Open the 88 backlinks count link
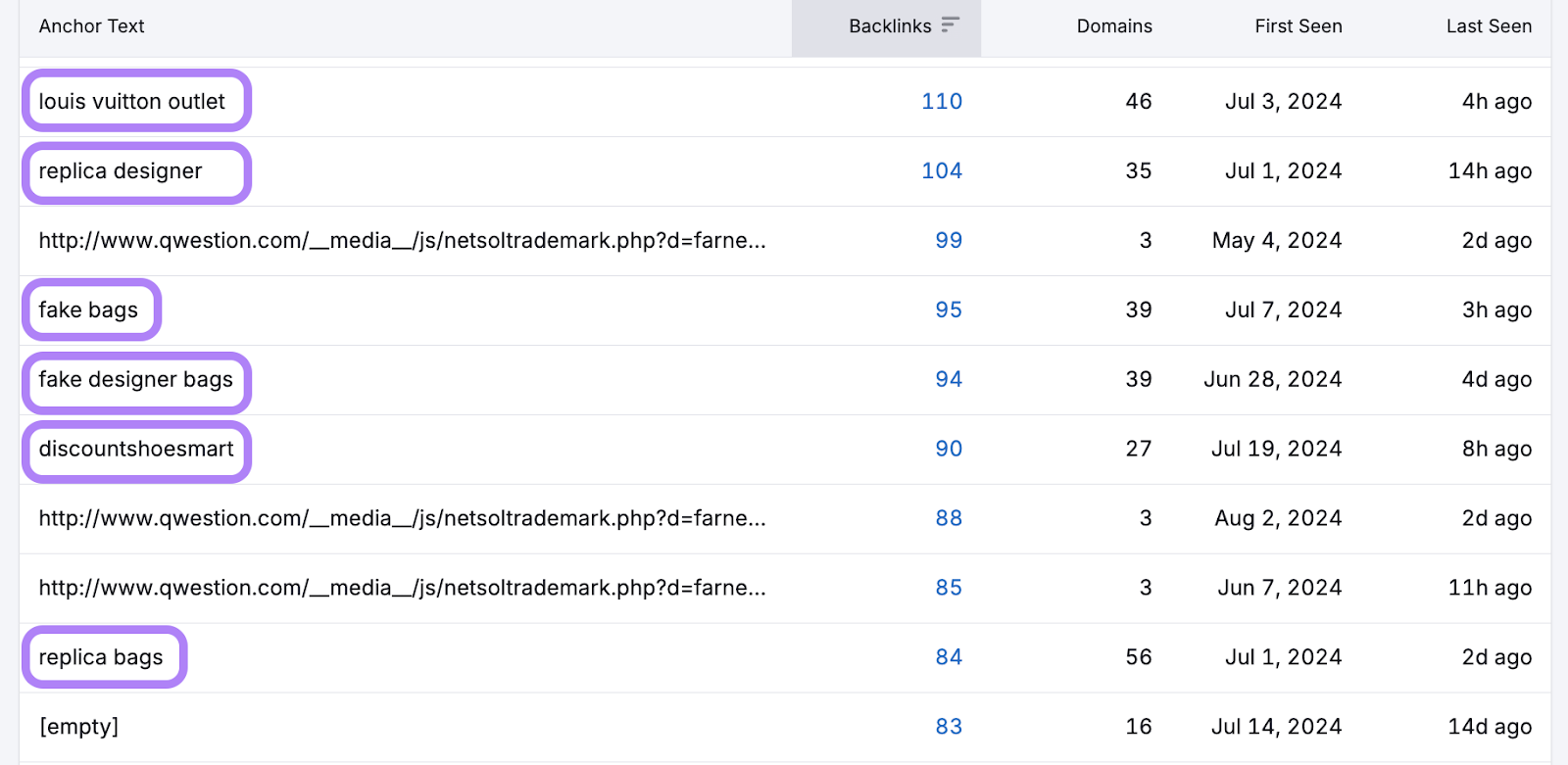Image resolution: width=1568 pixels, height=765 pixels. 948,519
